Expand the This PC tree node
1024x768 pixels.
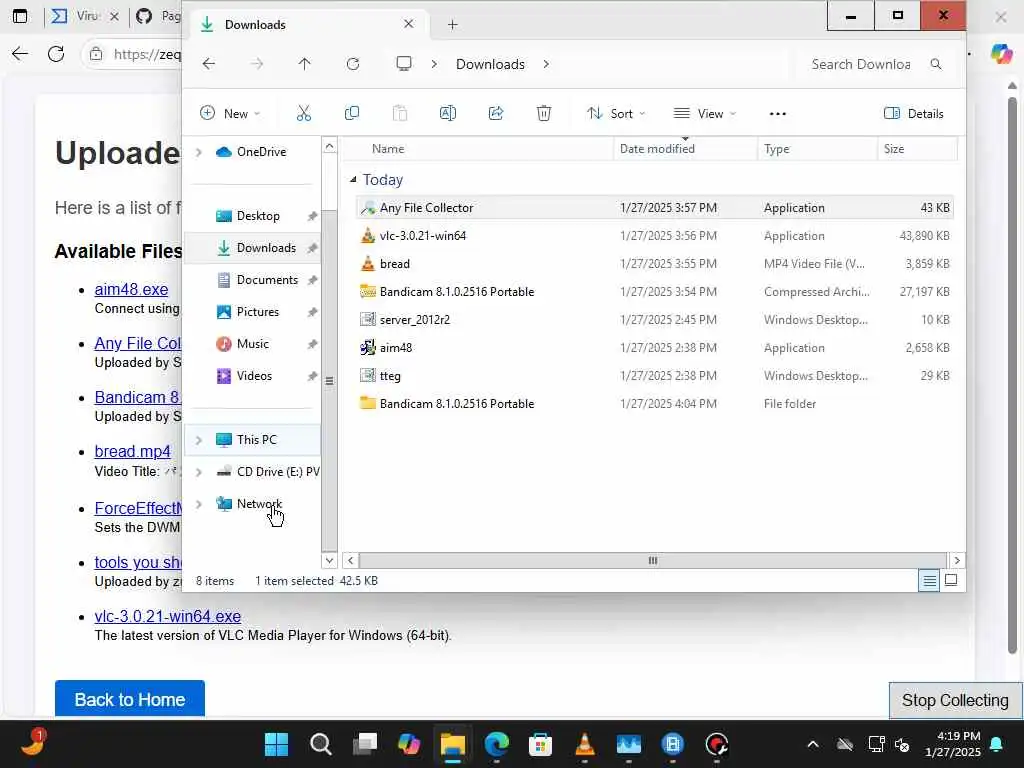(199, 440)
